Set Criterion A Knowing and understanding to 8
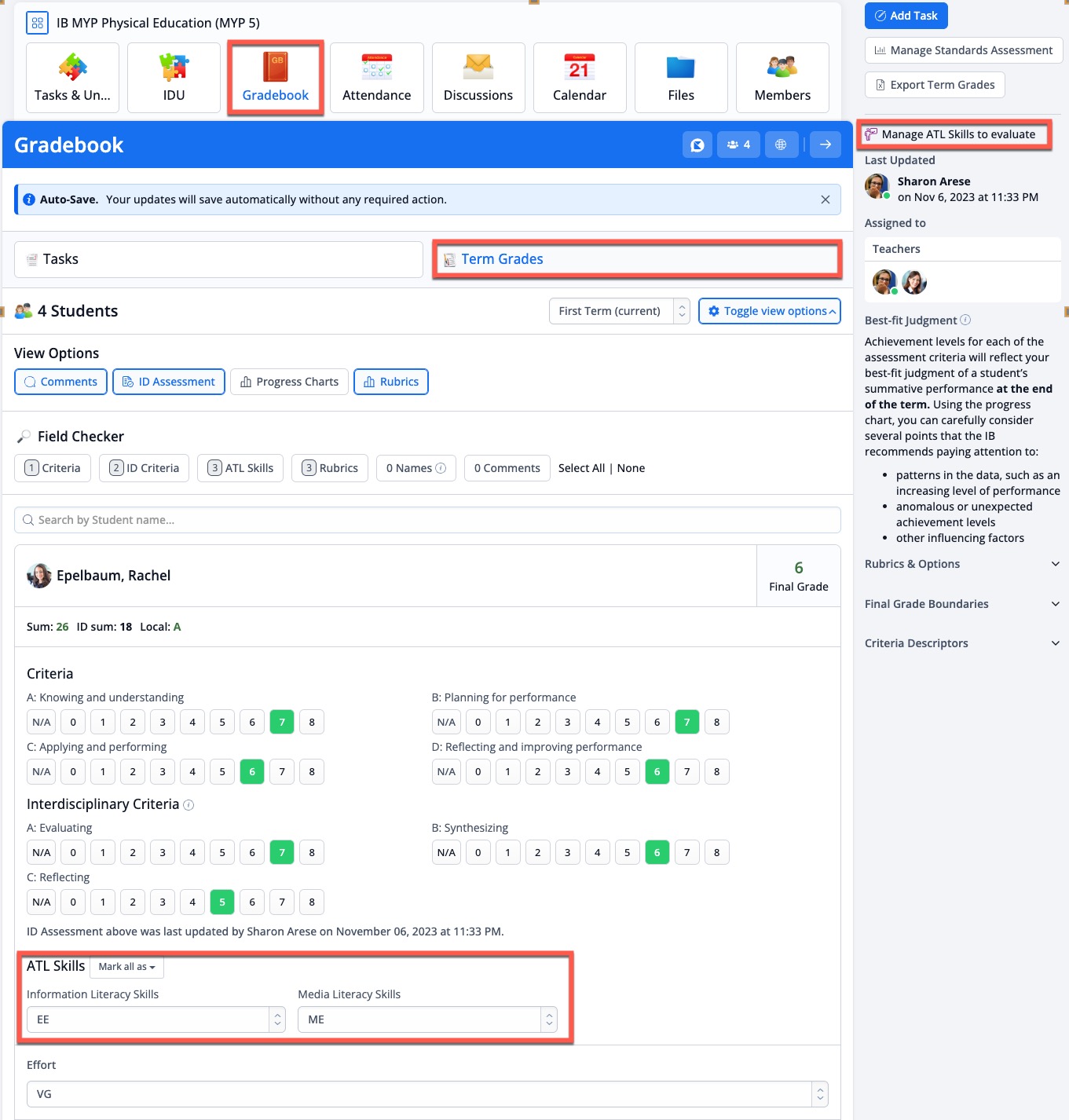Viewport: 1069px width, 1120px height. [x=312, y=722]
